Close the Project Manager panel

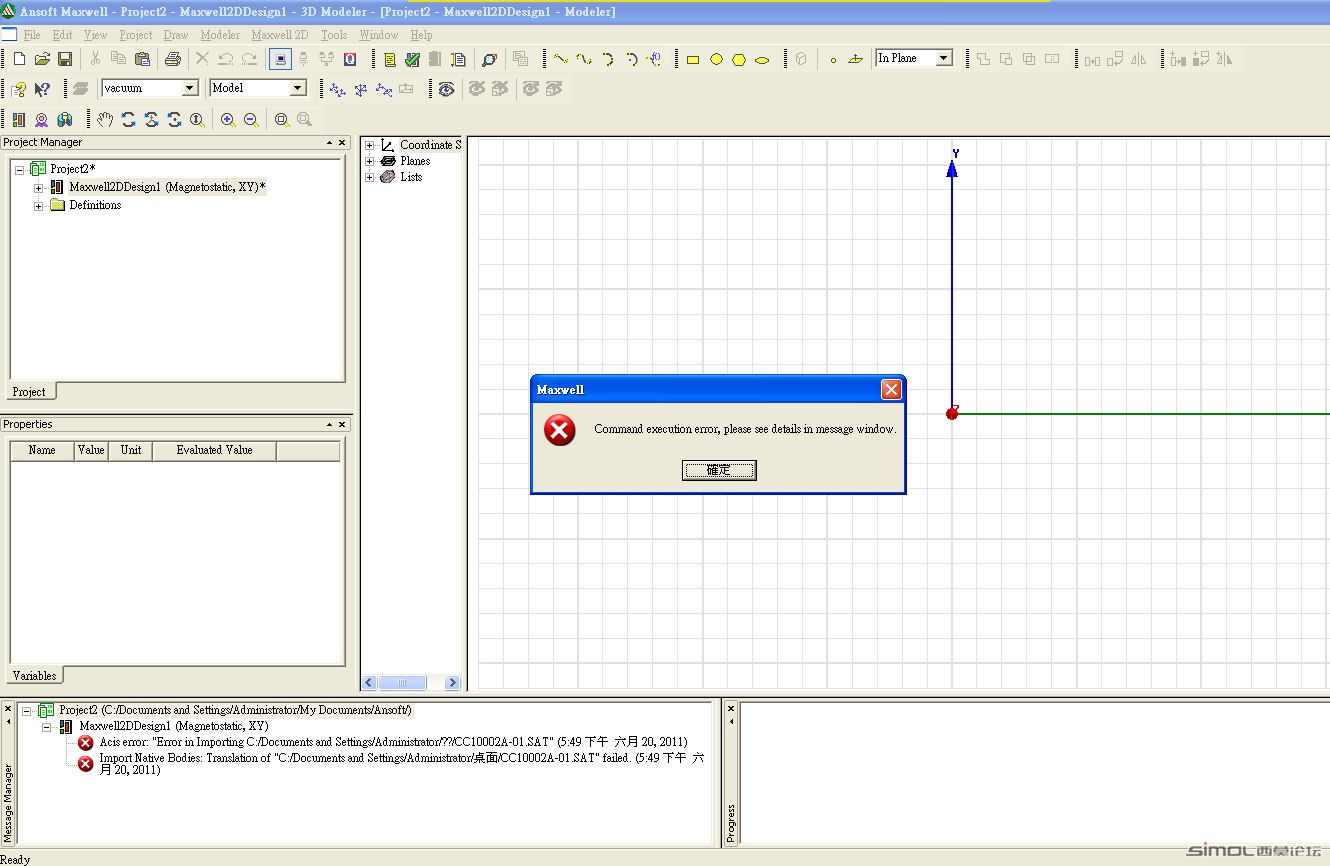click(342, 143)
